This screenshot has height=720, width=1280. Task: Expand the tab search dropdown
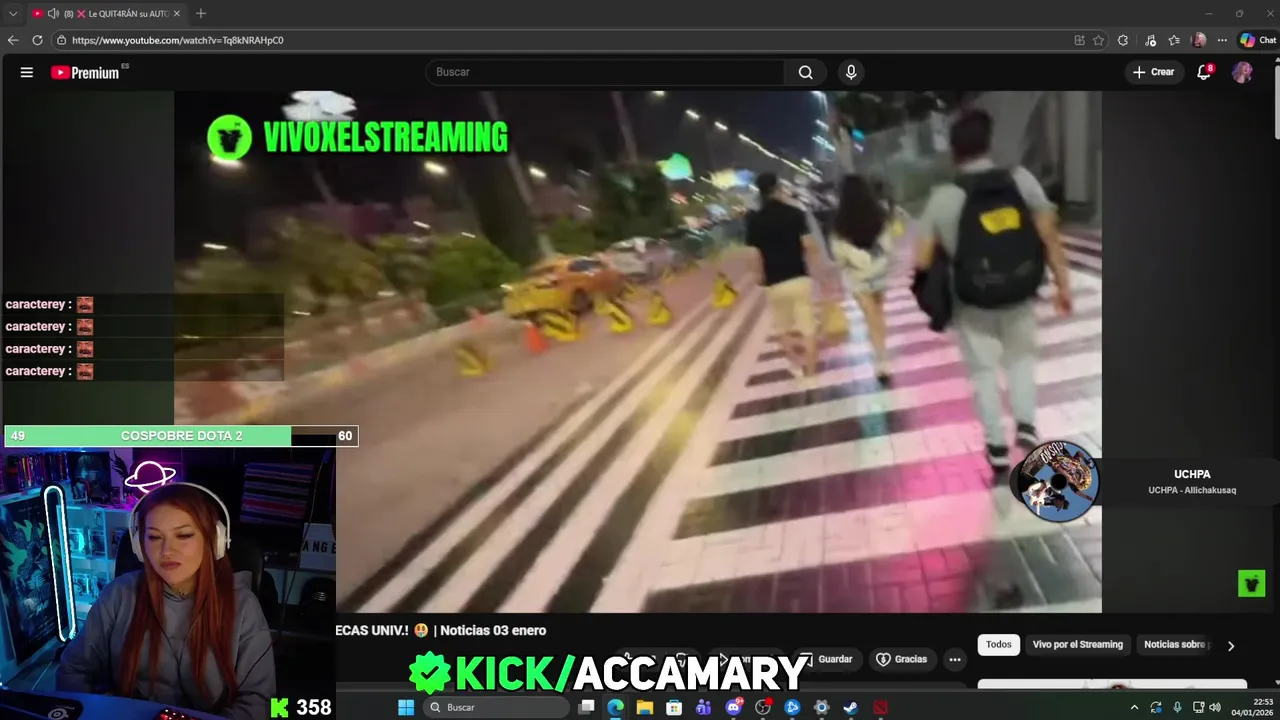click(x=13, y=14)
